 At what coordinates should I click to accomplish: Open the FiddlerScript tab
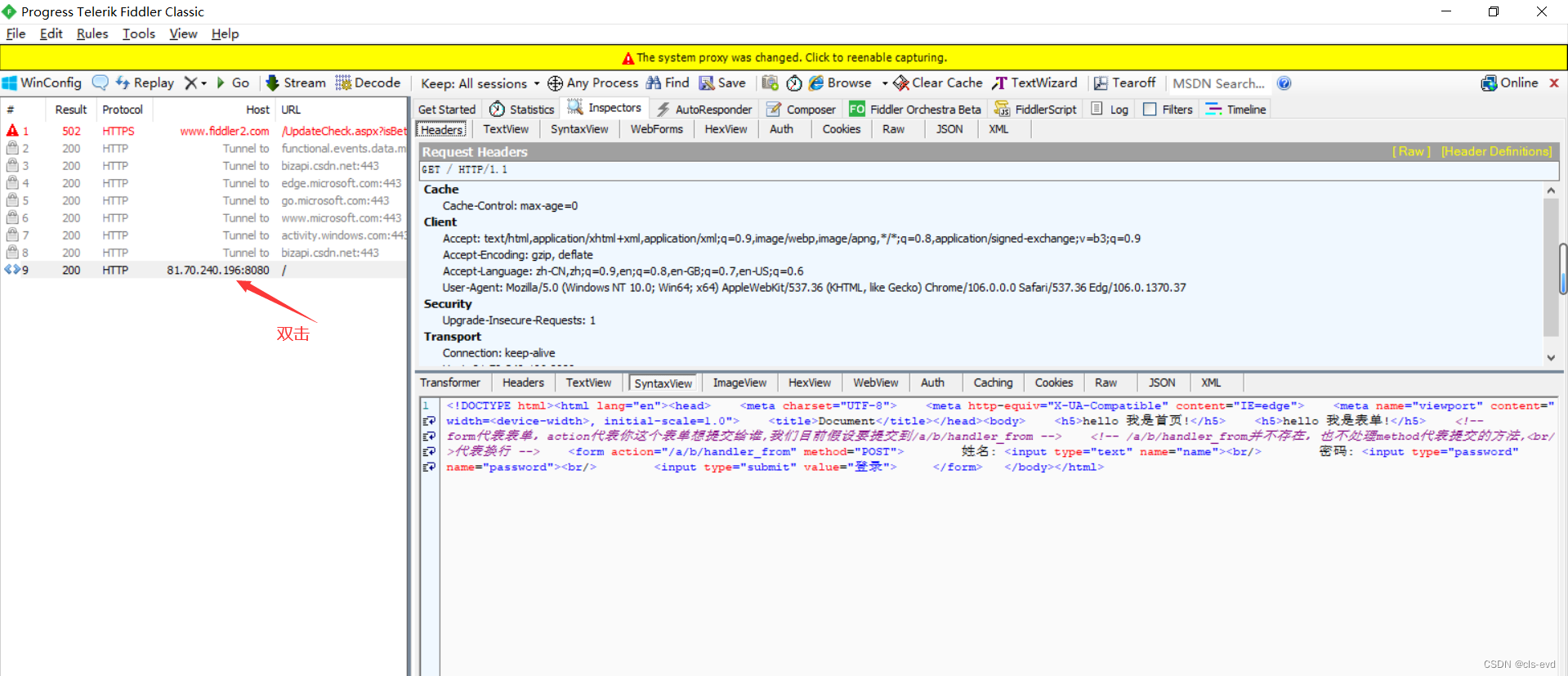click(1035, 110)
